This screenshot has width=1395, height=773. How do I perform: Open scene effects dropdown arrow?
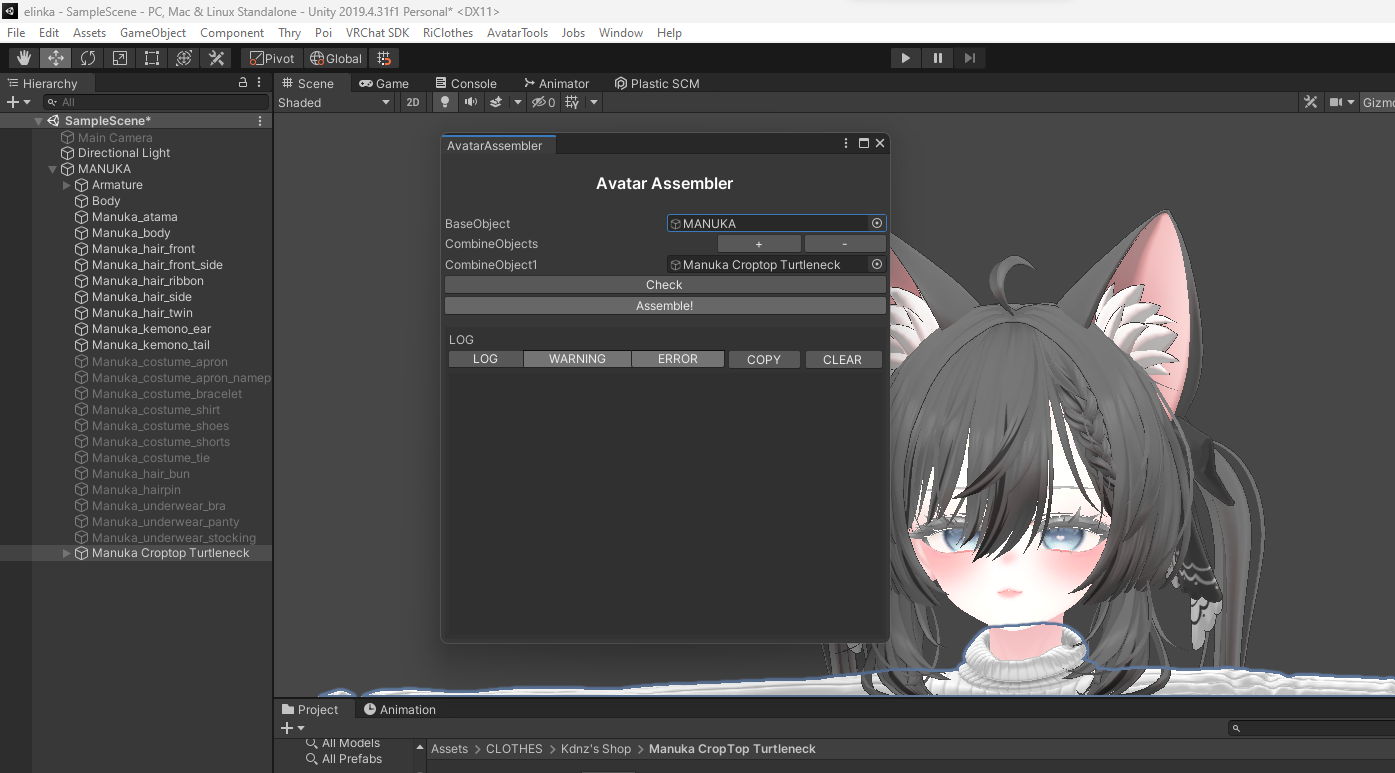click(x=518, y=102)
